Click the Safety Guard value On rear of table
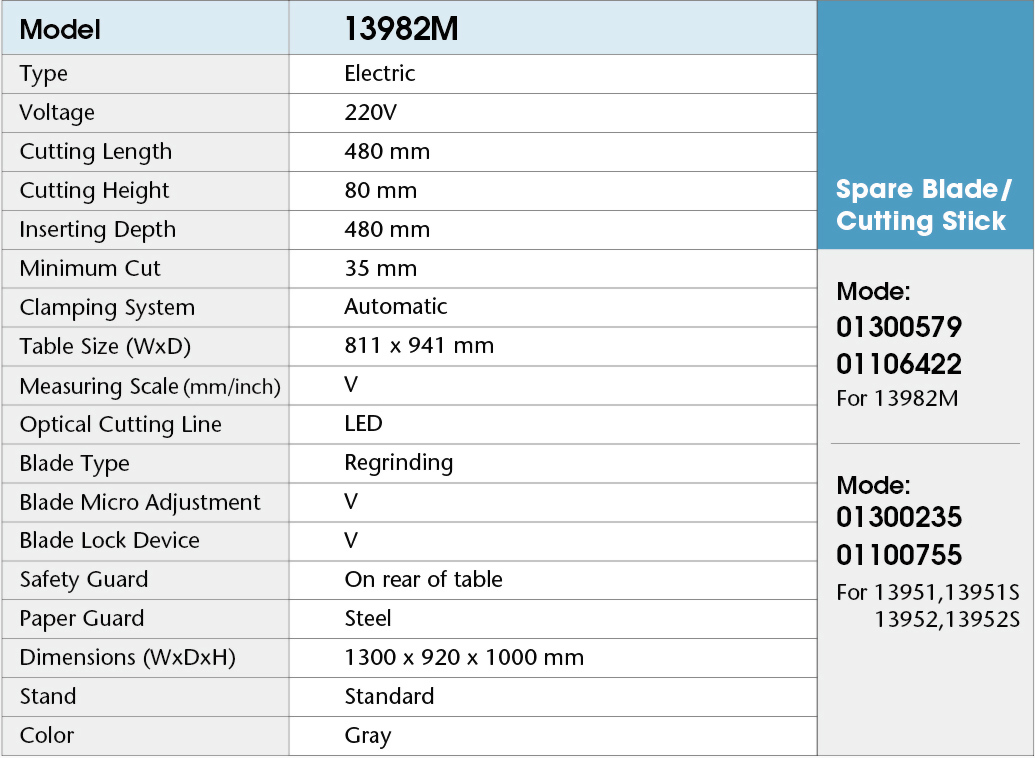 424,580
